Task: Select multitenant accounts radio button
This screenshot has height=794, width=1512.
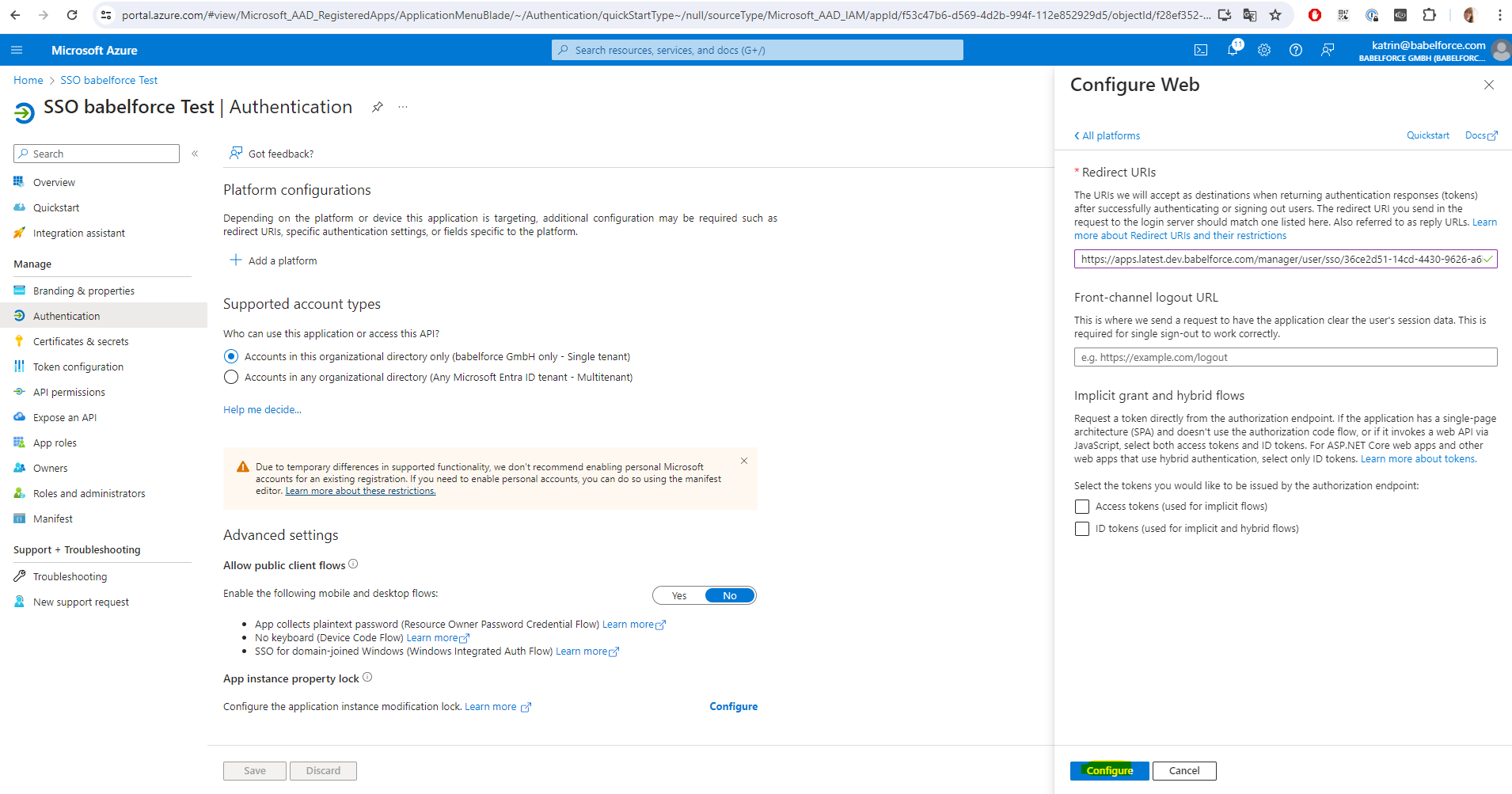Action: point(231,377)
